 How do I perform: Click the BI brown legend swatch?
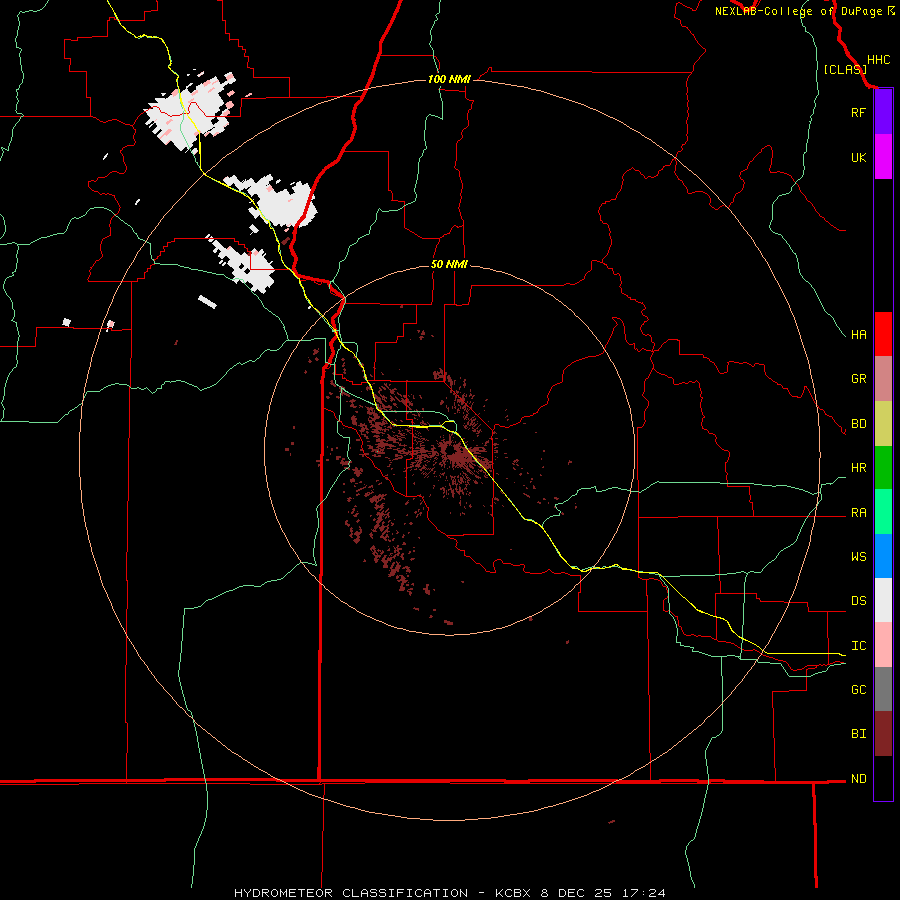(883, 734)
